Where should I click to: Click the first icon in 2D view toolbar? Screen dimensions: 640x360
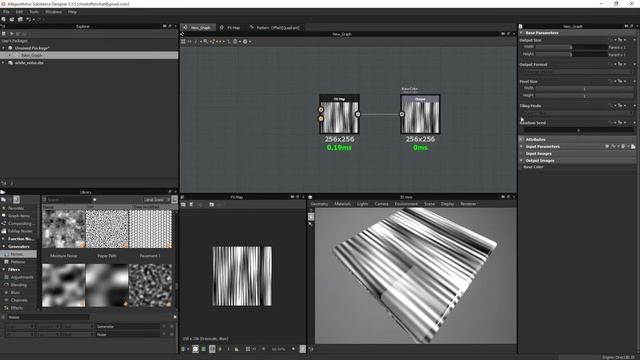[x=183, y=204]
